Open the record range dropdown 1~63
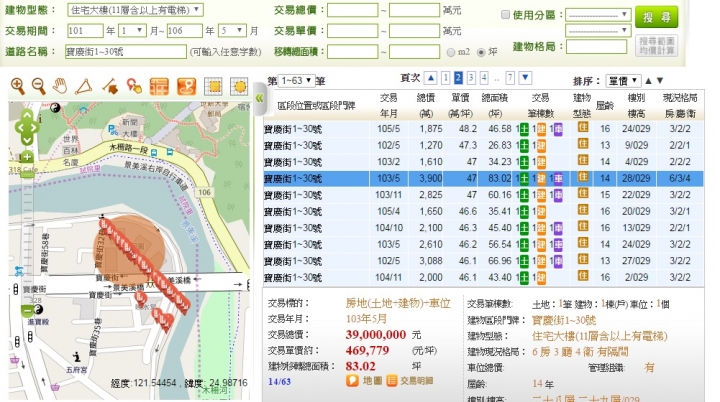720x402 pixels. [x=296, y=81]
